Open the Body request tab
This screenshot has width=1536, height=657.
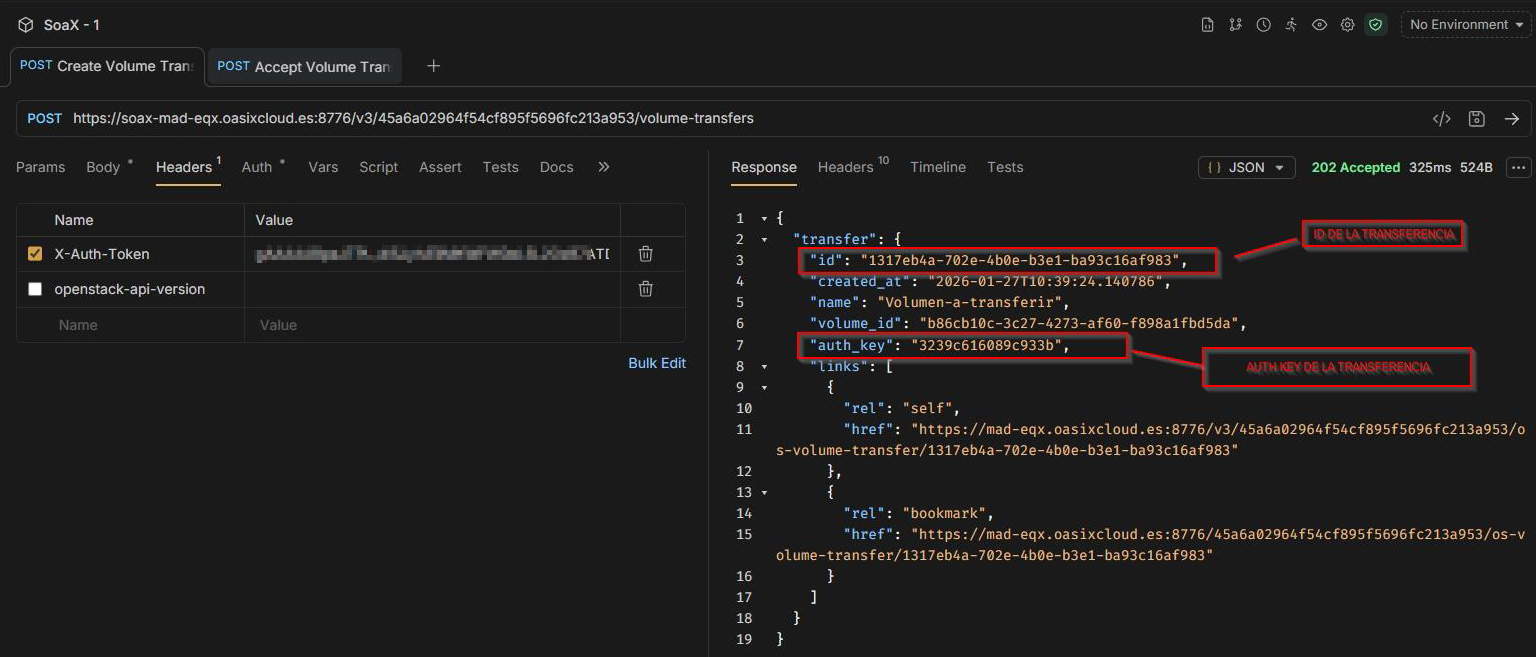pyautogui.click(x=103, y=167)
